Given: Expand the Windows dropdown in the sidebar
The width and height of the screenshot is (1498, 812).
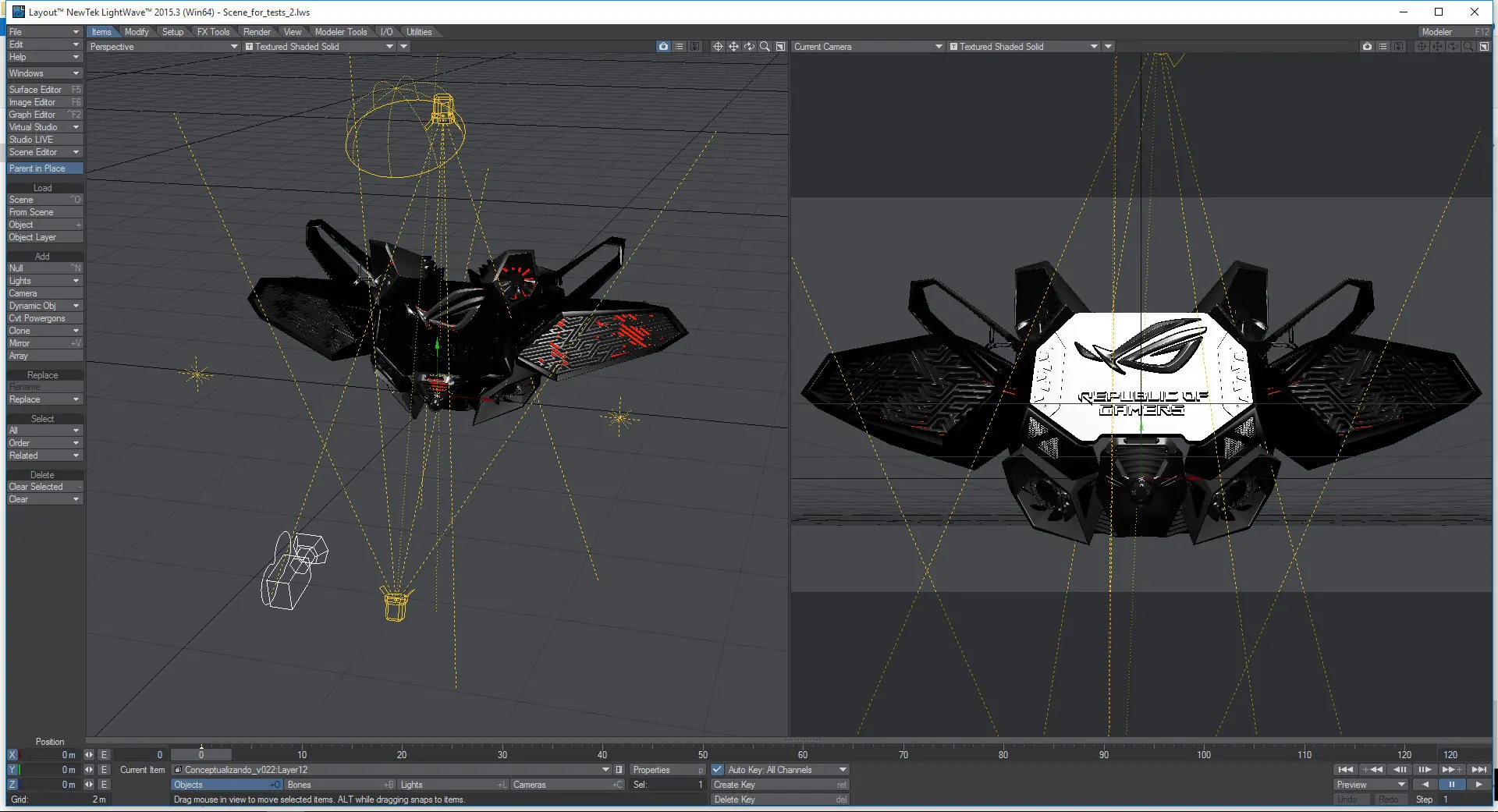Looking at the screenshot, I should tap(44, 73).
